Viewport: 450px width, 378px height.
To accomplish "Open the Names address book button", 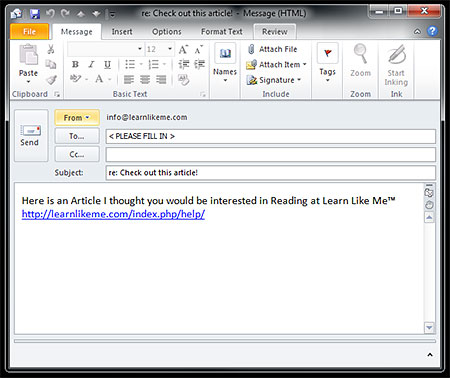I will pyautogui.click(x=225, y=63).
